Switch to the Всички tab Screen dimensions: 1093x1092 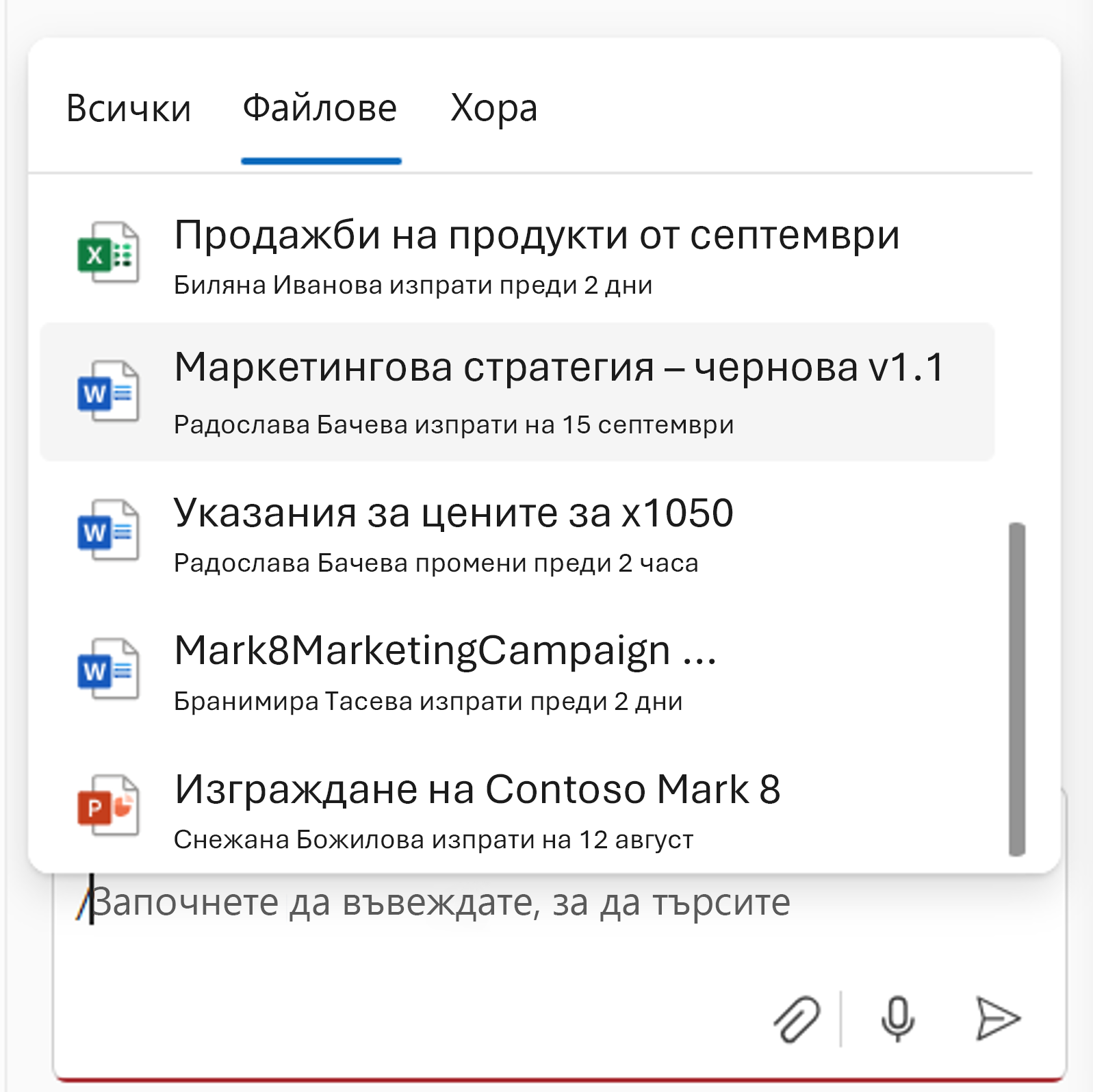coord(129,108)
